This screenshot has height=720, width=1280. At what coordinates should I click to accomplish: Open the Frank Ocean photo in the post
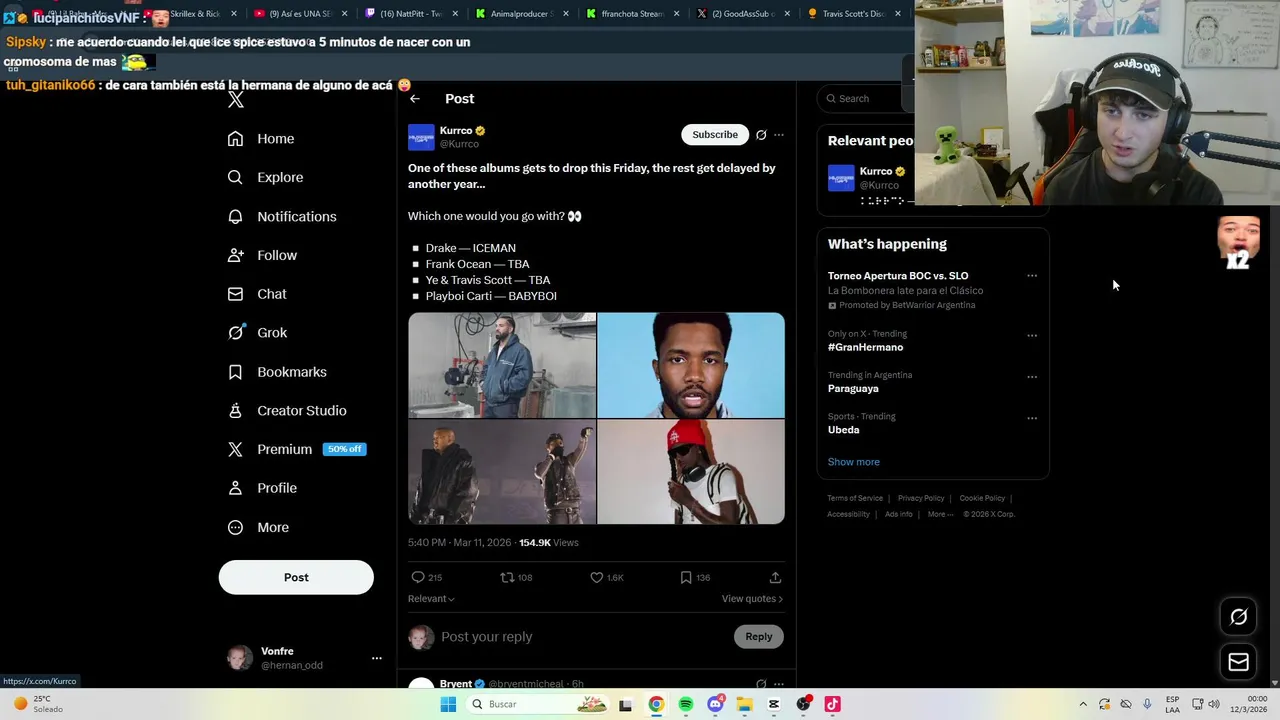pyautogui.click(x=691, y=365)
